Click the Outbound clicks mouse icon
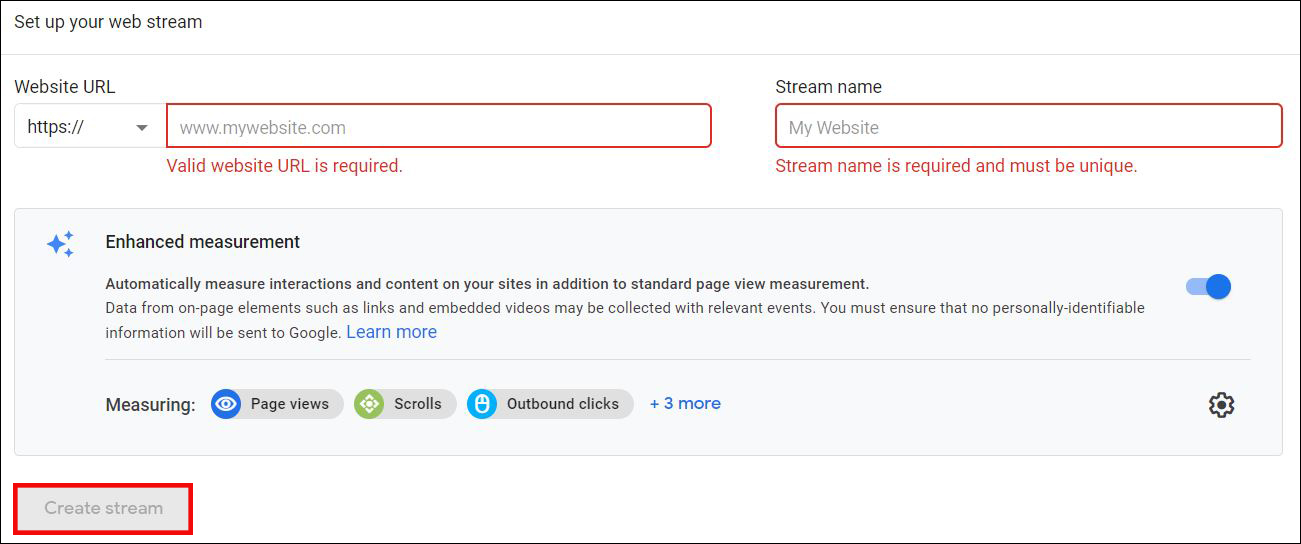The width and height of the screenshot is (1301, 544). coord(482,404)
